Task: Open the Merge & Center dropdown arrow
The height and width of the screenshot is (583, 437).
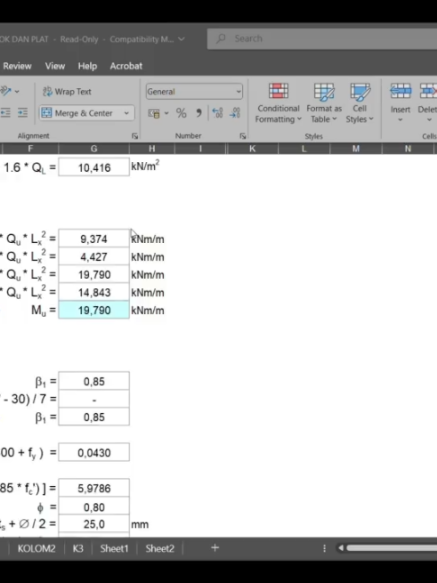Action: pyautogui.click(x=126, y=113)
